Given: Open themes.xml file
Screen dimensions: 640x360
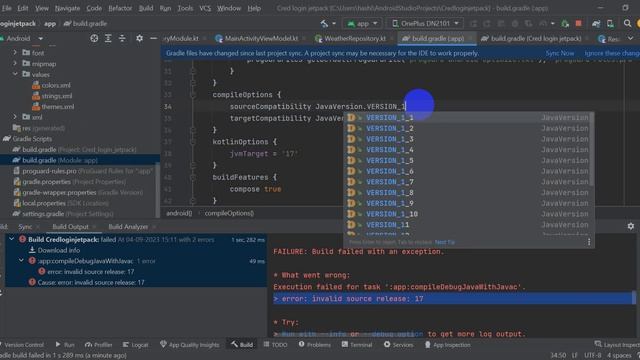Looking at the screenshot, I should click(53, 107).
